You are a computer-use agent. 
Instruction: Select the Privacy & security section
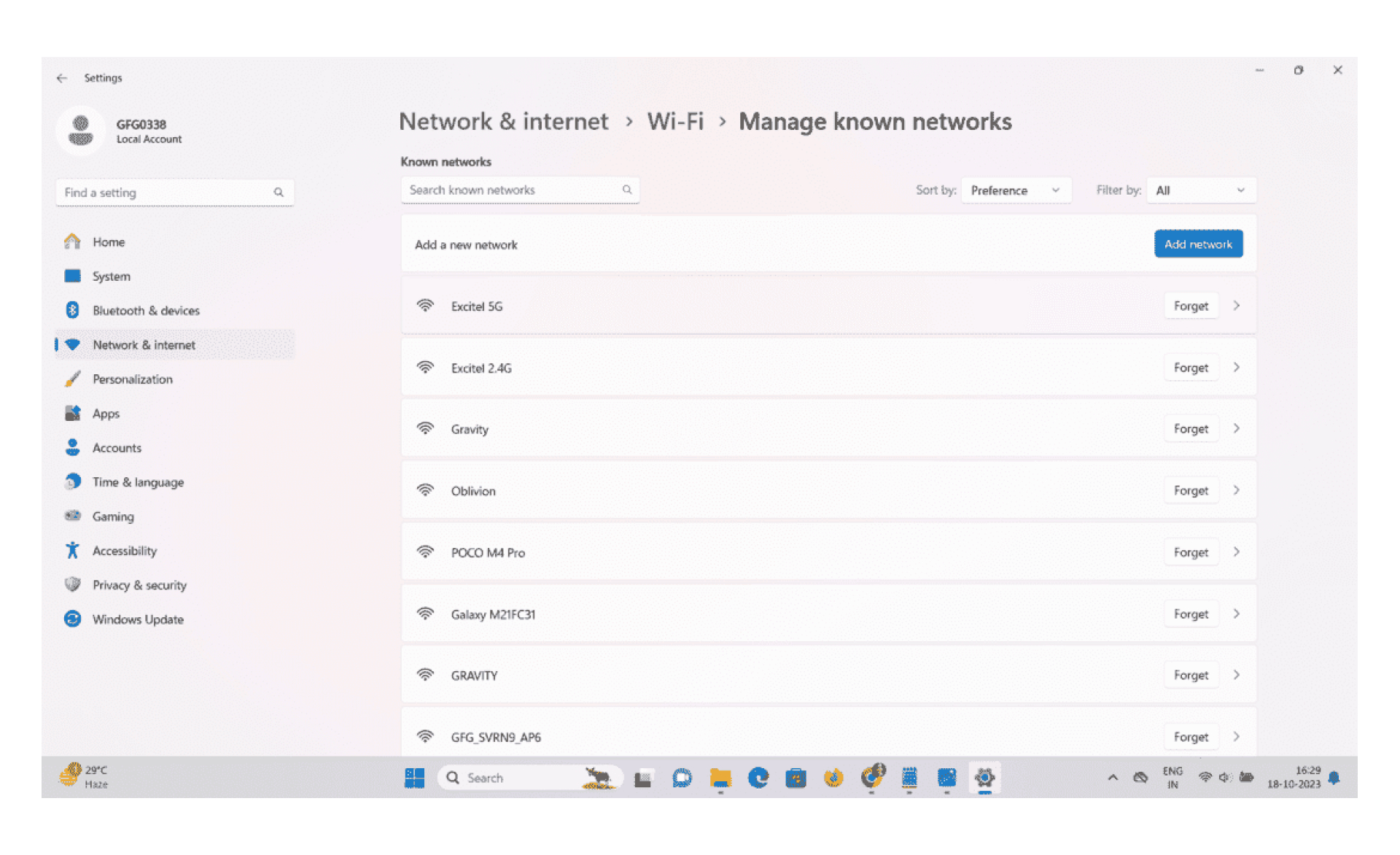[139, 584]
